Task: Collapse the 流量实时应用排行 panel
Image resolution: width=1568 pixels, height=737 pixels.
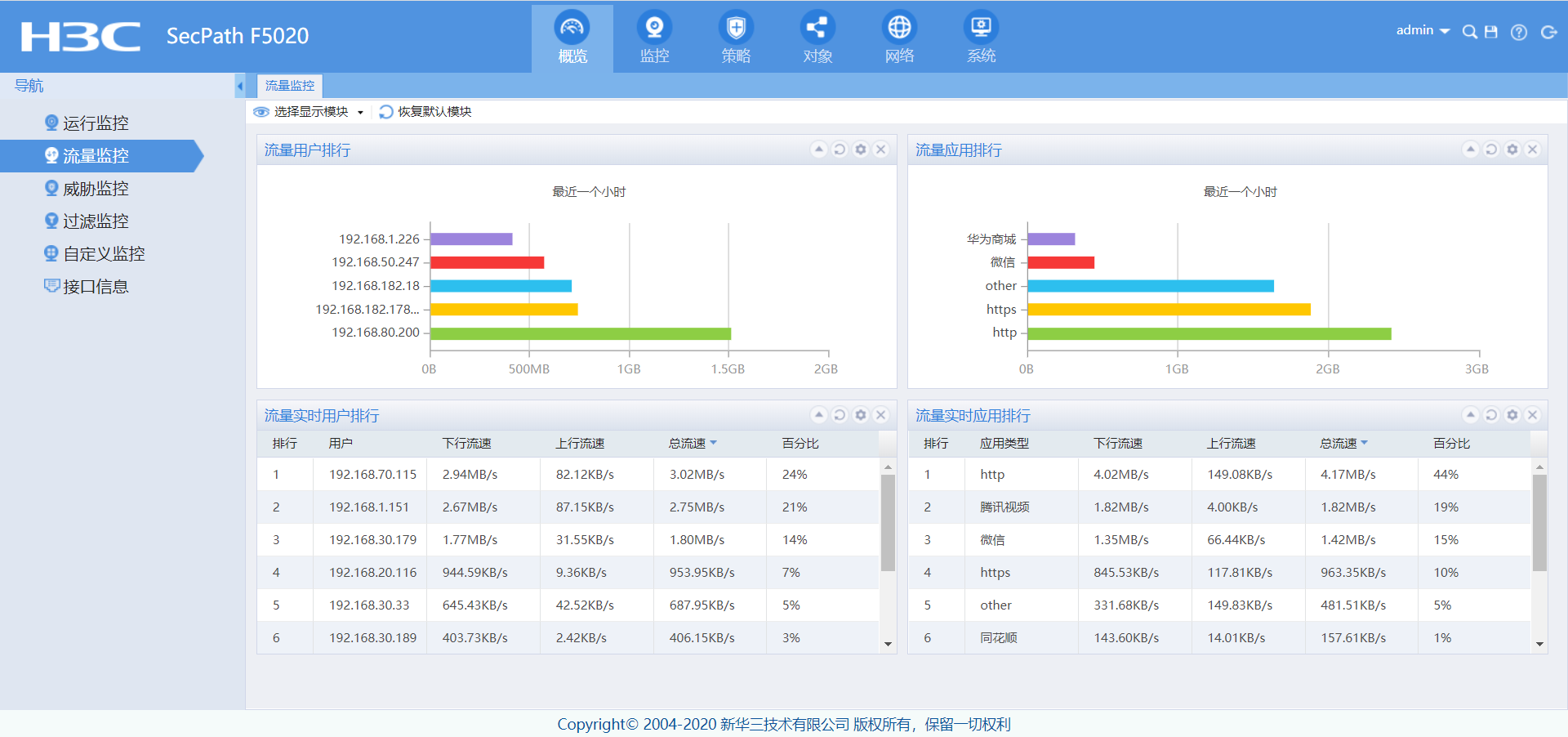Action: coord(1470,415)
